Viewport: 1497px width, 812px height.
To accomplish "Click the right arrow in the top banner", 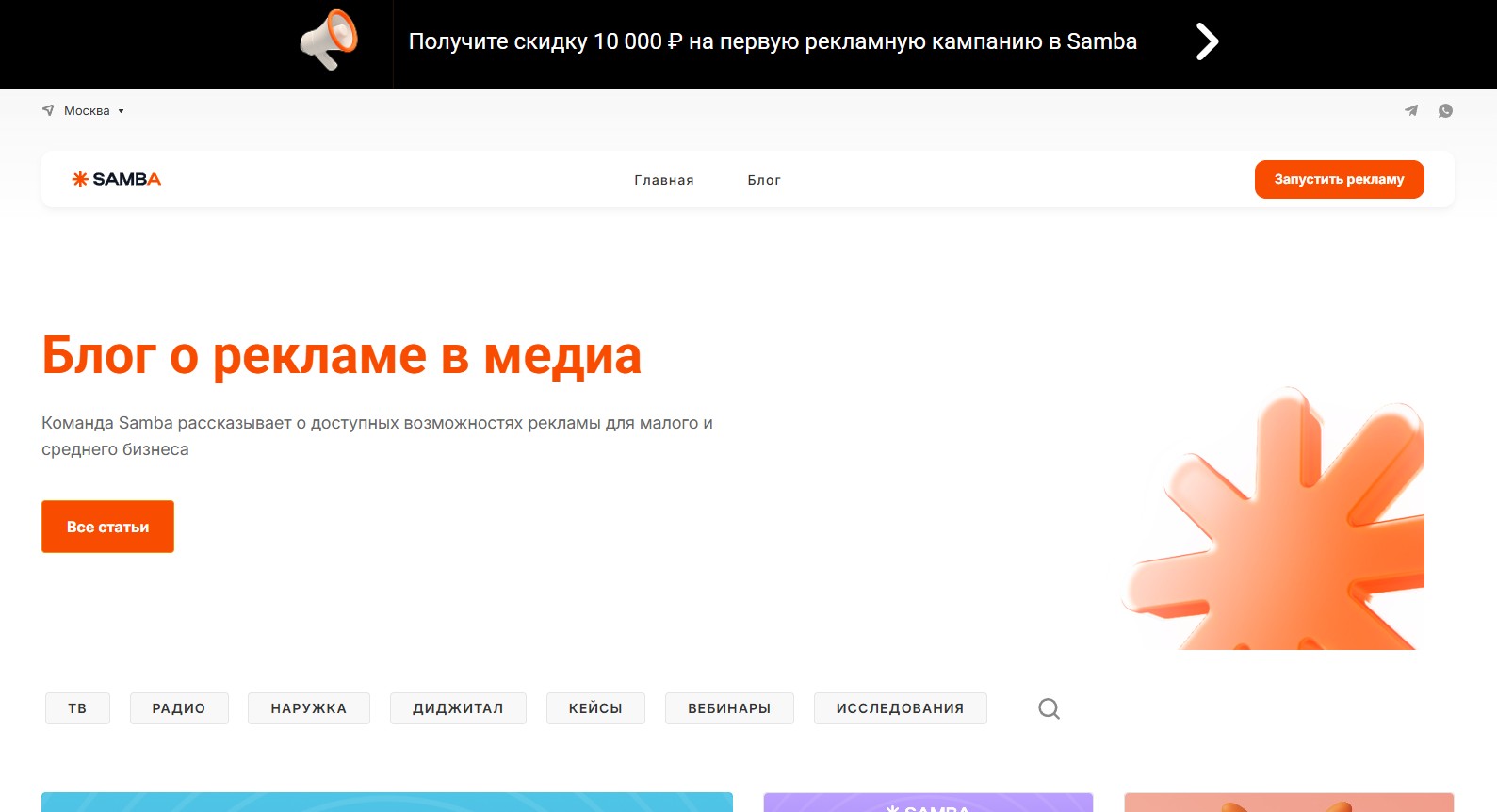I will click(x=1207, y=41).
